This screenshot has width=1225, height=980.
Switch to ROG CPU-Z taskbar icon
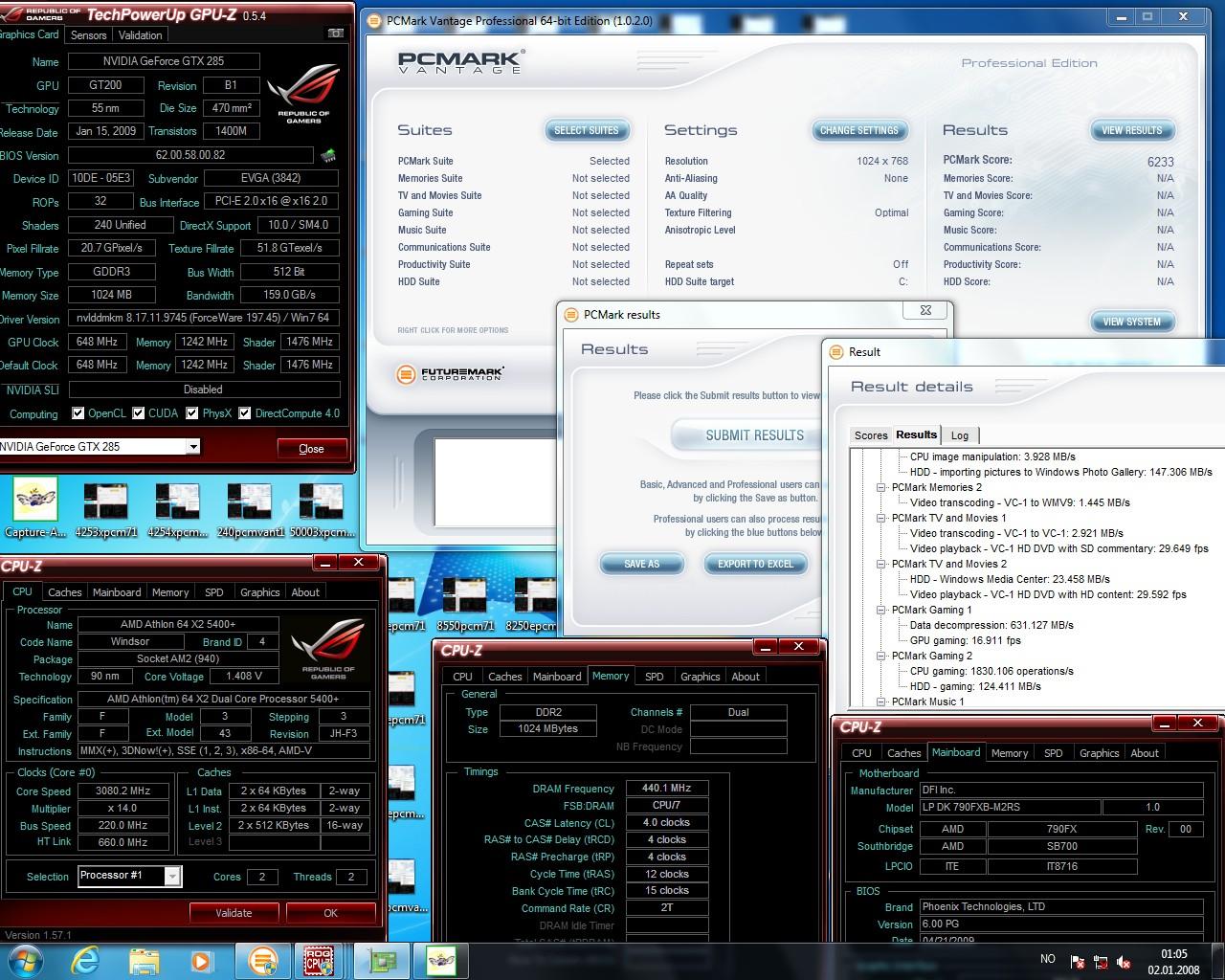tap(319, 960)
